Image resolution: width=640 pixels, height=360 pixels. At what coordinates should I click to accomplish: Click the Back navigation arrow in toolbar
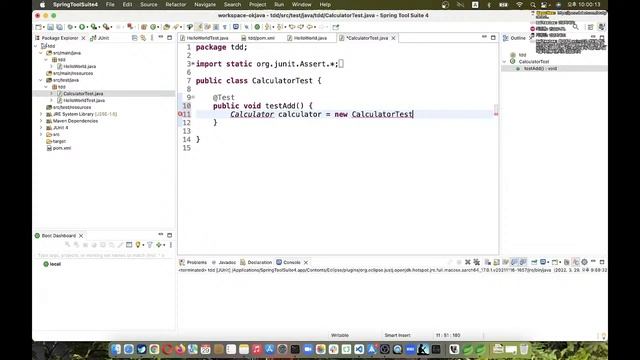pos(310,27)
